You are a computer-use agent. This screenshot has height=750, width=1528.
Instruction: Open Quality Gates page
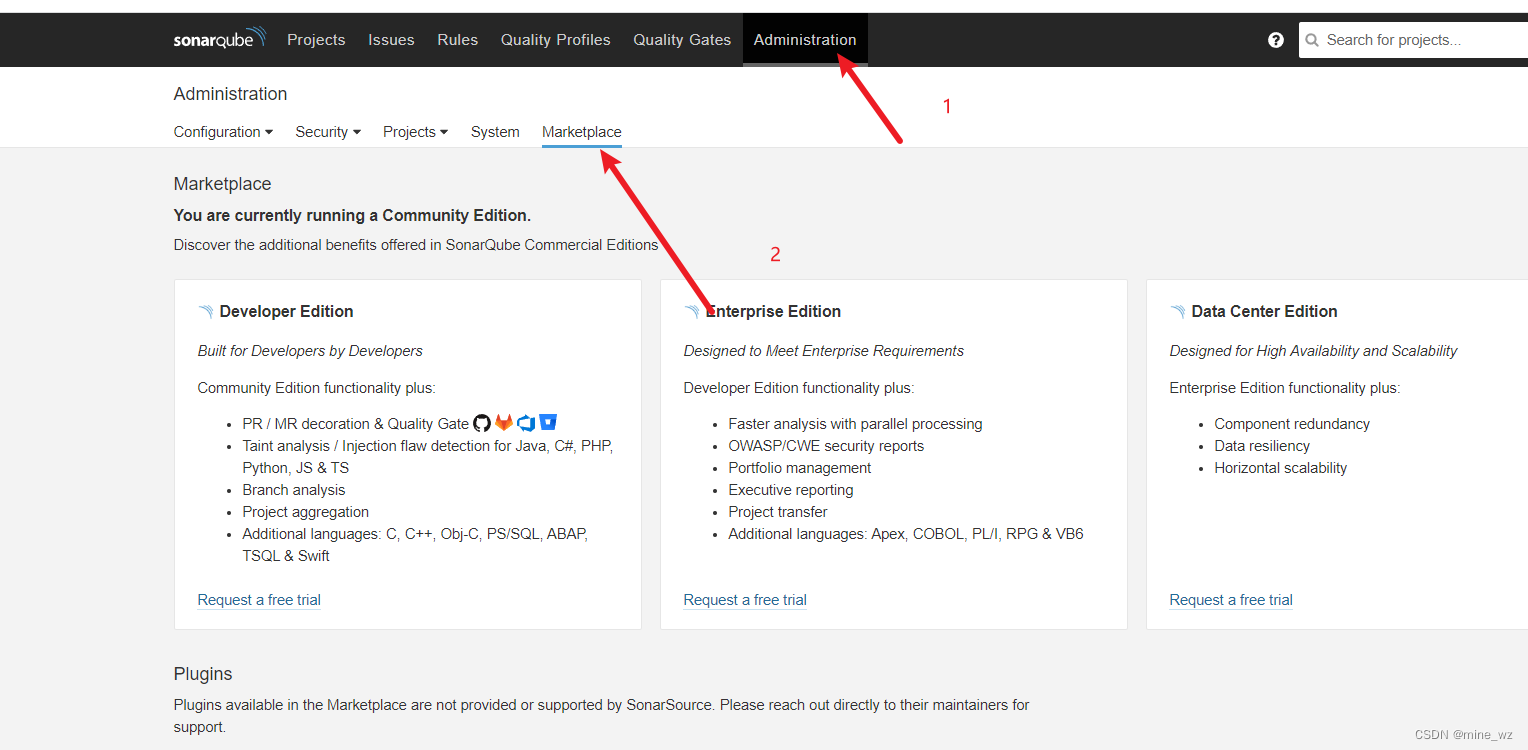pos(682,40)
